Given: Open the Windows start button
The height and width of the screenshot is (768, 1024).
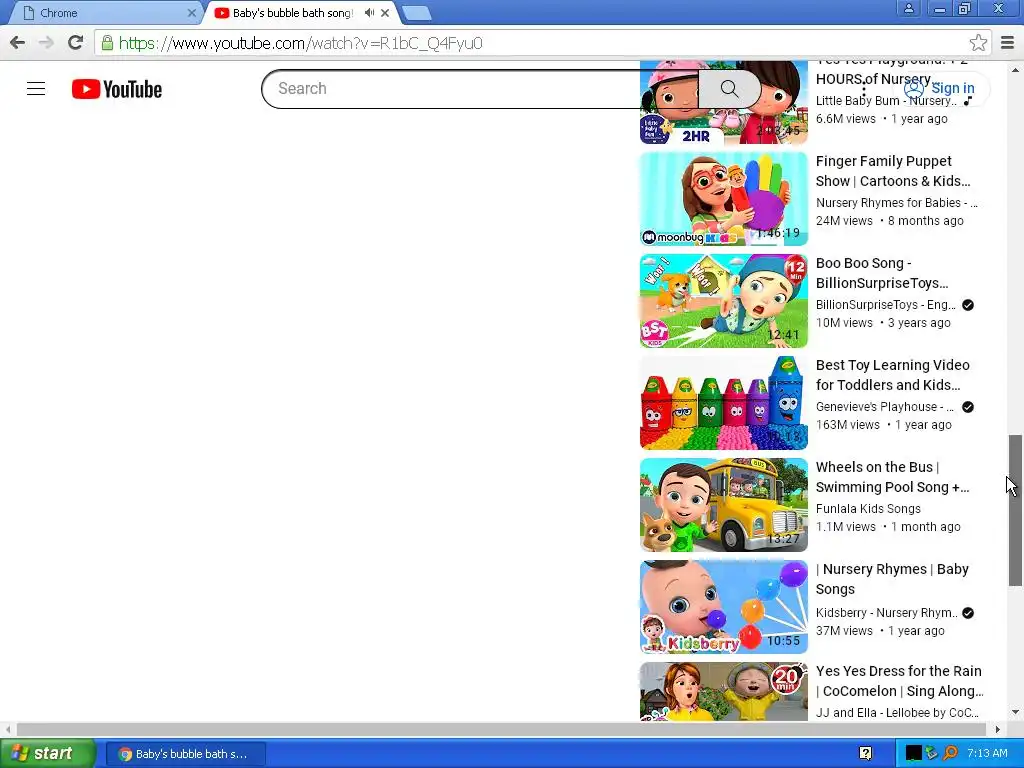Looking at the screenshot, I should click(47, 754).
